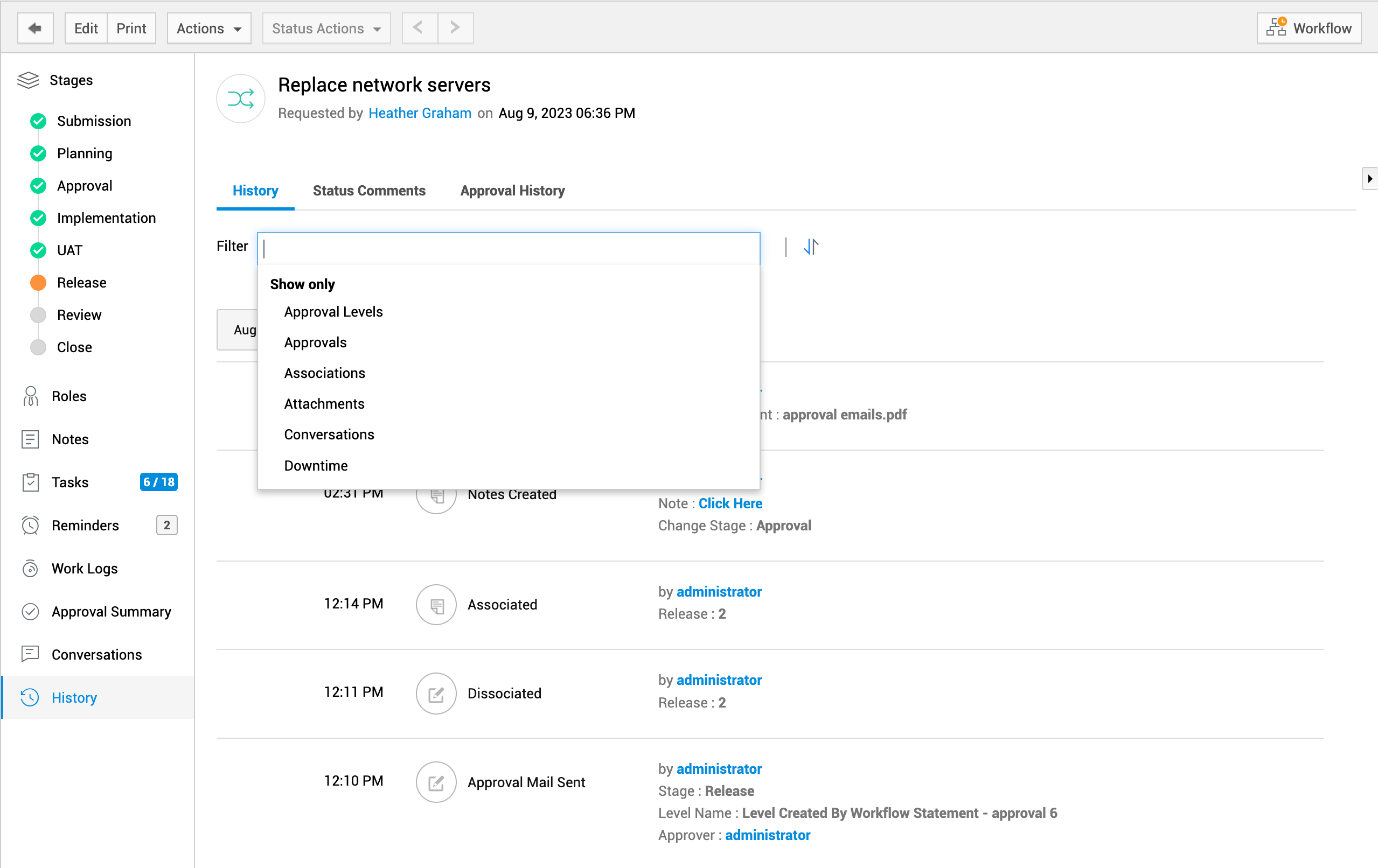Image resolution: width=1378 pixels, height=868 pixels.
Task: Focus the Filter text input
Action: click(508, 248)
